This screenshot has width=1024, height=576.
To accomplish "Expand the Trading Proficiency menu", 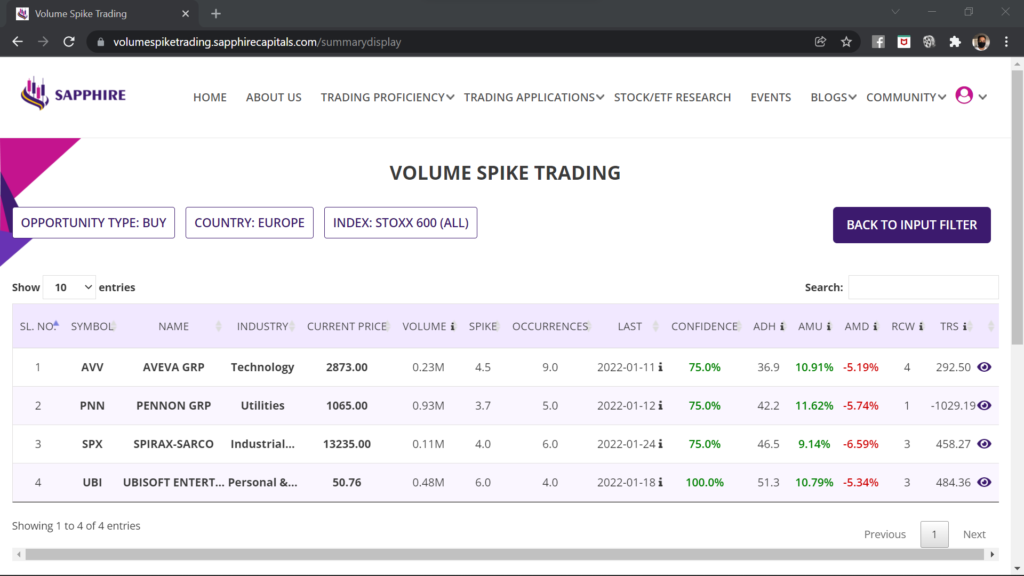I will [387, 97].
